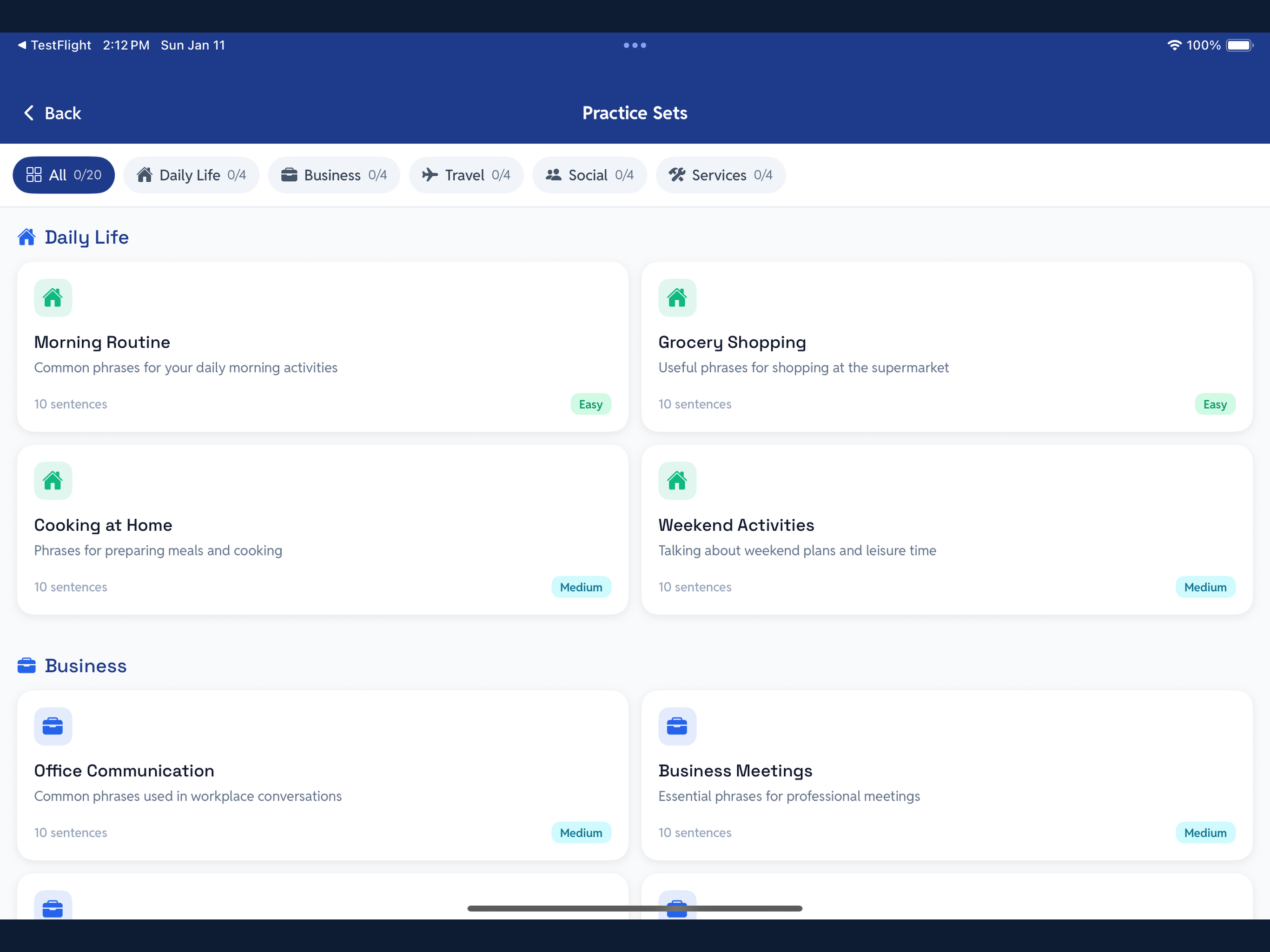Viewport: 1270px width, 952px height.
Task: Tap the Wi-Fi status icon
Action: pyautogui.click(x=1174, y=45)
